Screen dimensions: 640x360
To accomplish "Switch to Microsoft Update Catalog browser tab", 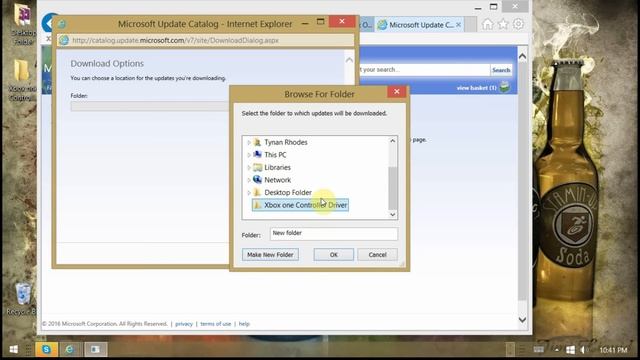I will pyautogui.click(x=420, y=25).
